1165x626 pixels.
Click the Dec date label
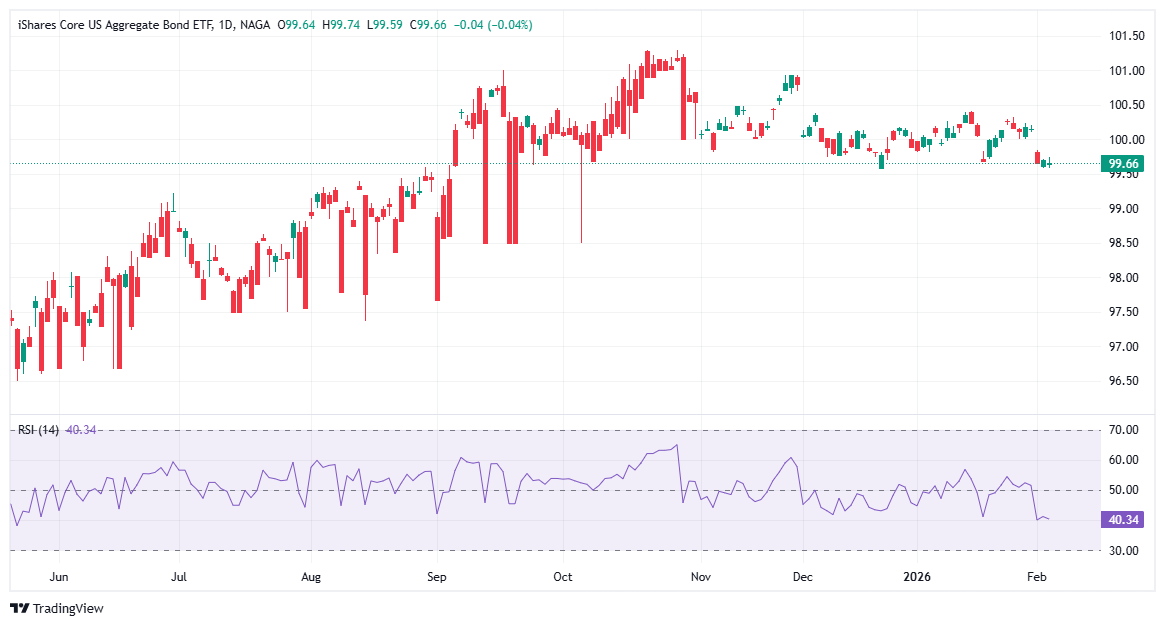[x=802, y=577]
